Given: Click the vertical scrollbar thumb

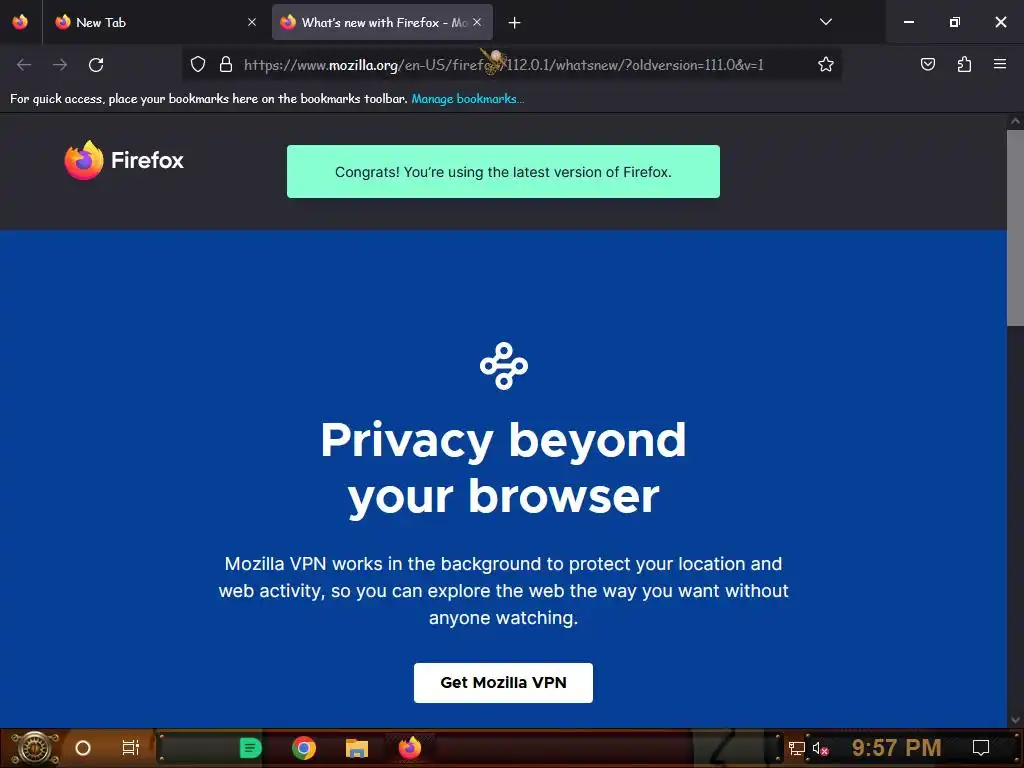Looking at the screenshot, I should [x=1015, y=227].
